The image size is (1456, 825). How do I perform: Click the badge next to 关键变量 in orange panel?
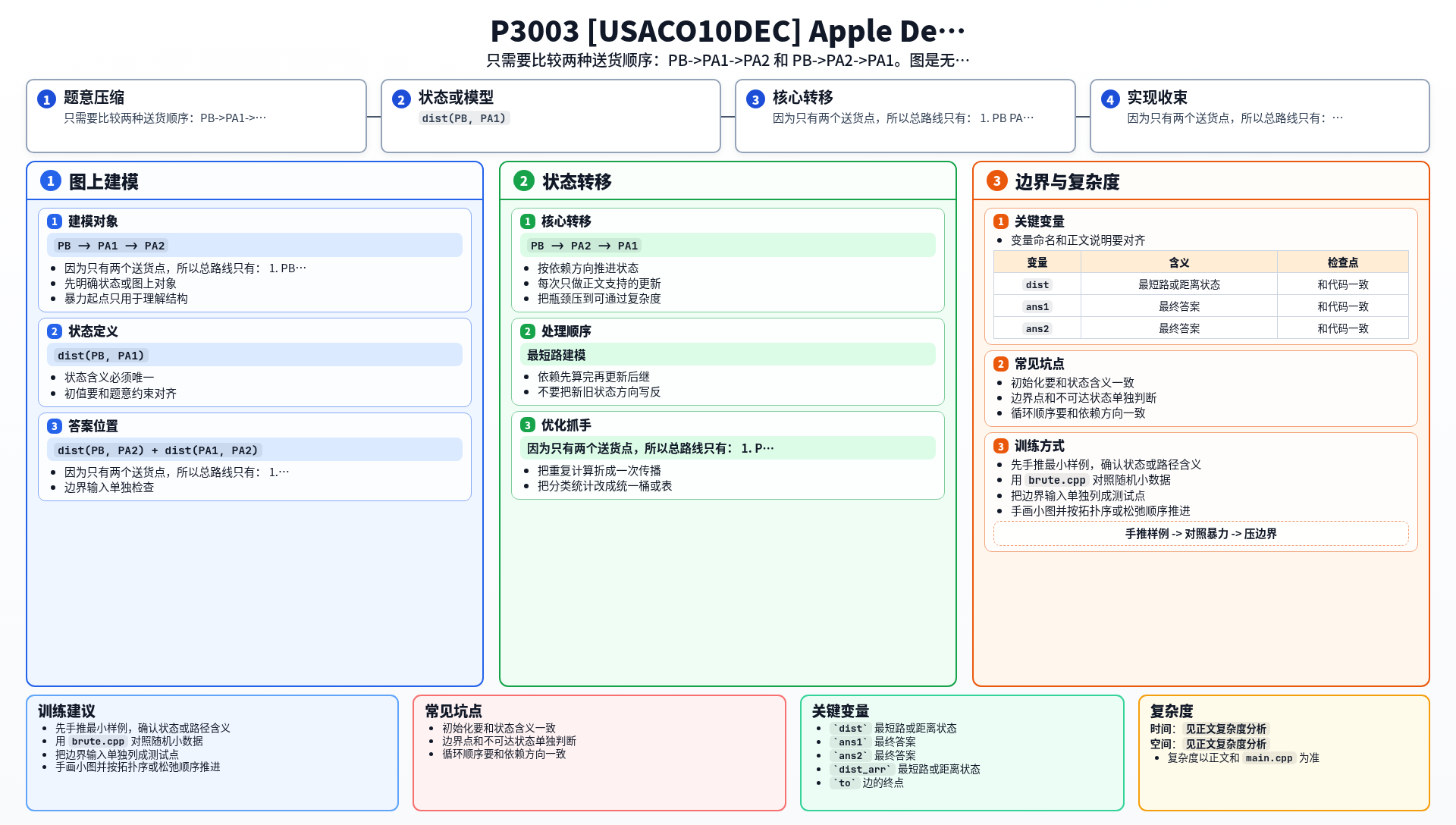coord(1001,221)
